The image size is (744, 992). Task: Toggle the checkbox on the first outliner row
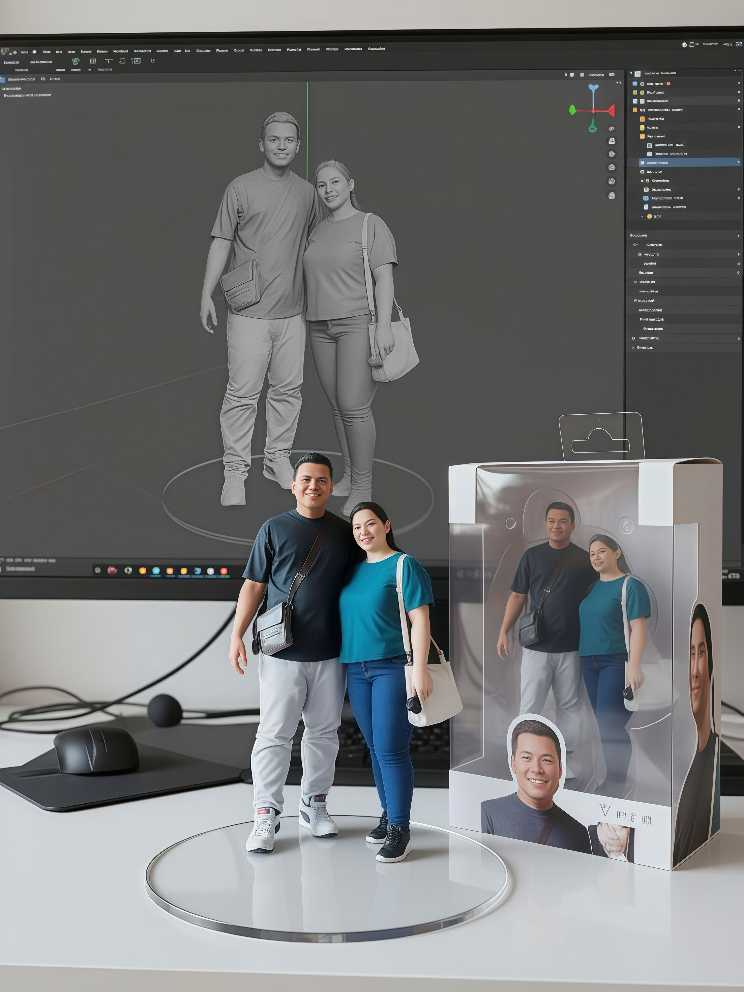pos(635,83)
